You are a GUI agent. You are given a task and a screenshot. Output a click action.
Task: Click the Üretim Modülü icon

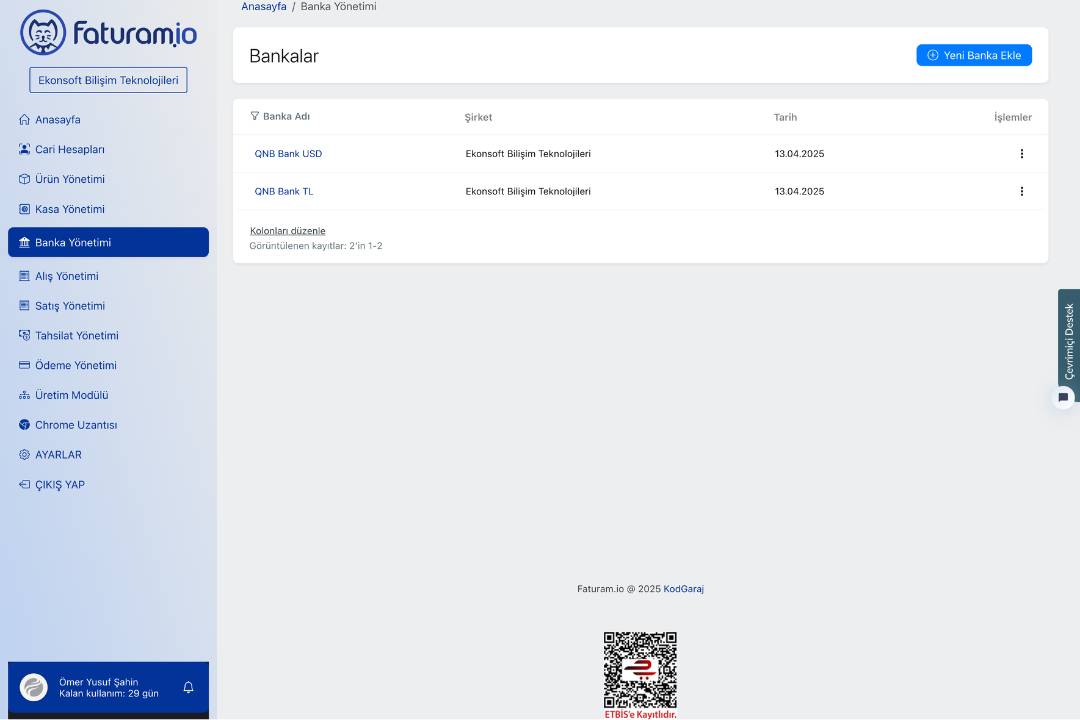pyautogui.click(x=24, y=395)
